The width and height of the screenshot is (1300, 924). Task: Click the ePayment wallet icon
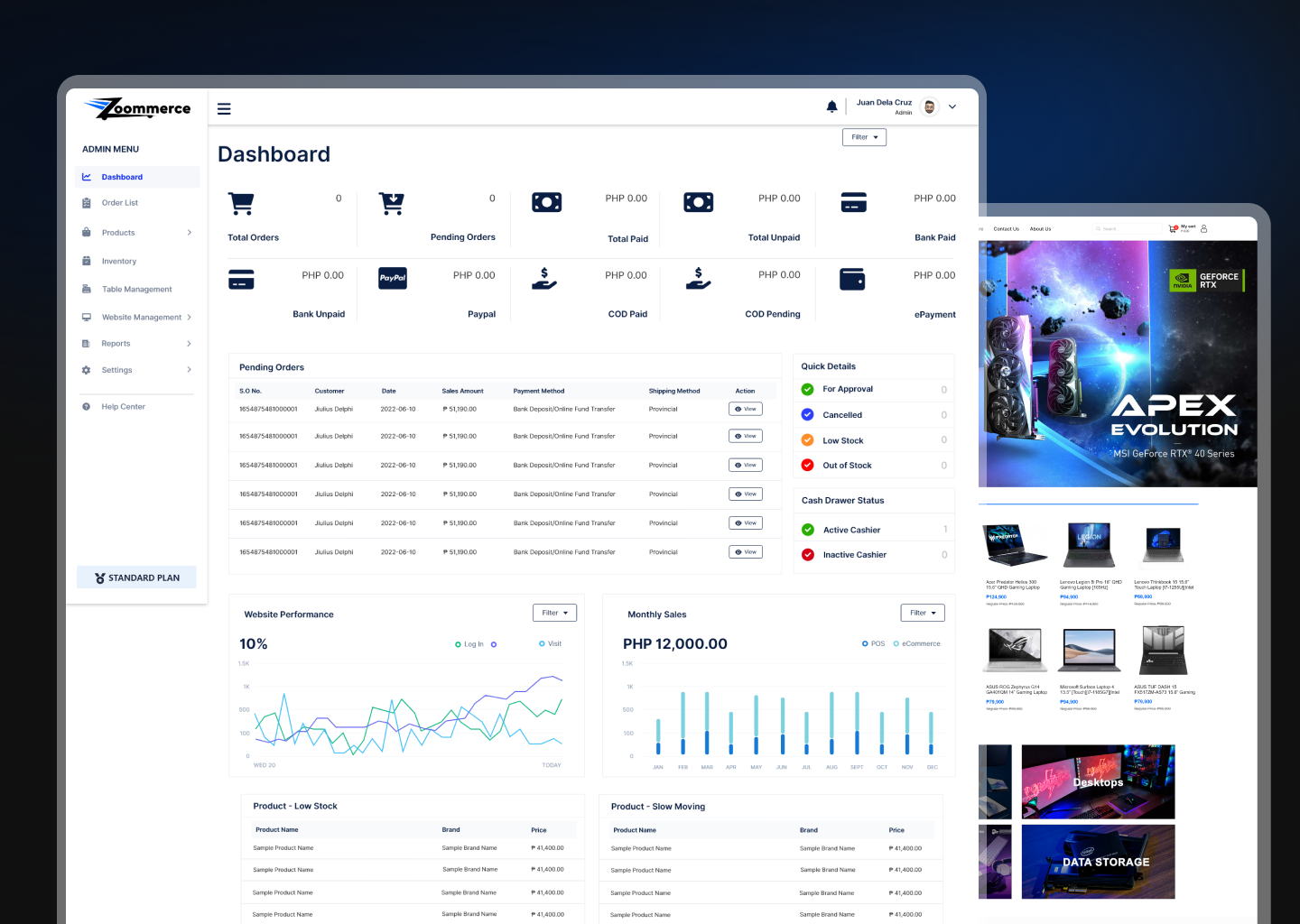(x=852, y=279)
